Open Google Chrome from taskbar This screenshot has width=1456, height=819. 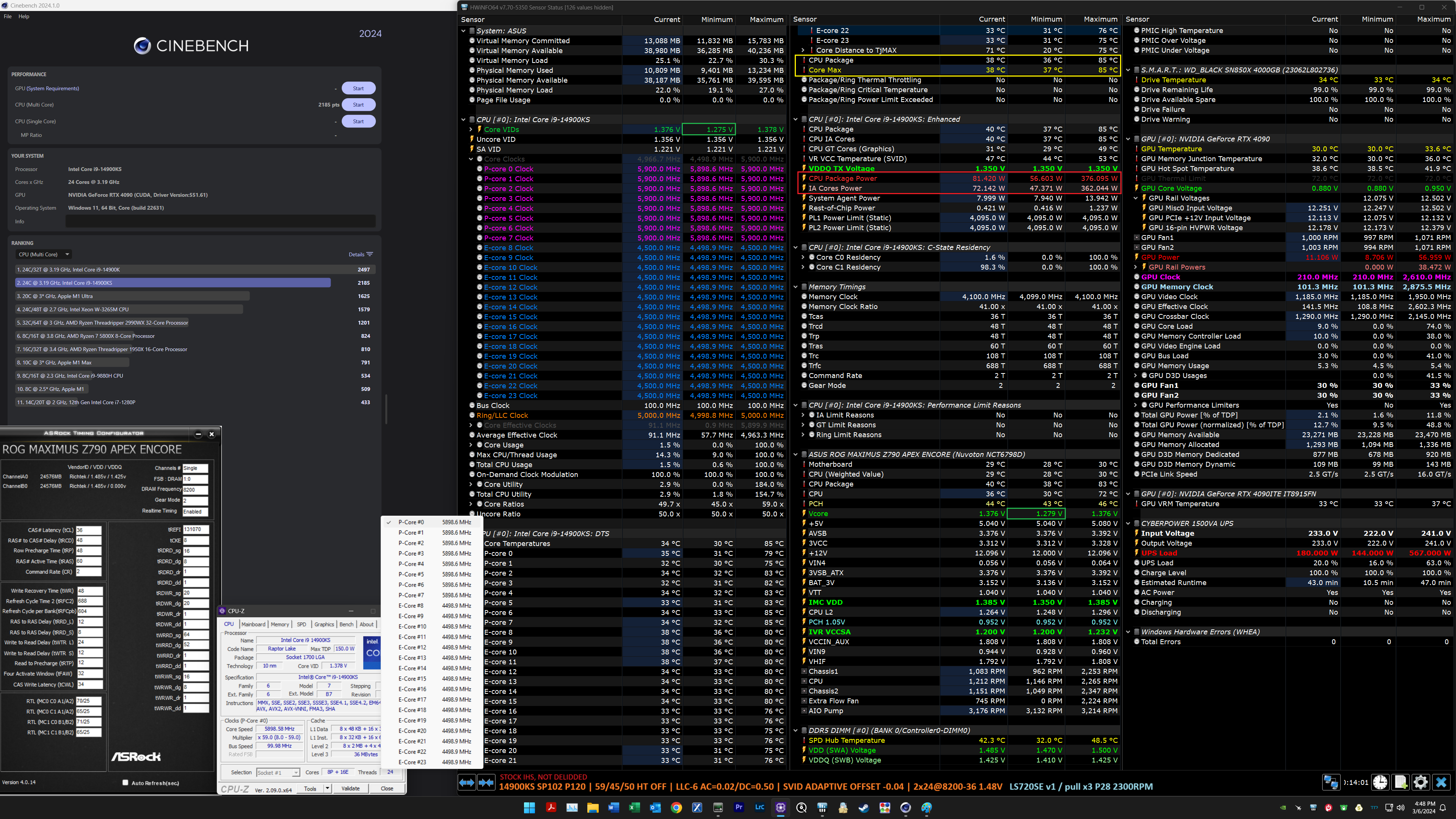click(676, 807)
